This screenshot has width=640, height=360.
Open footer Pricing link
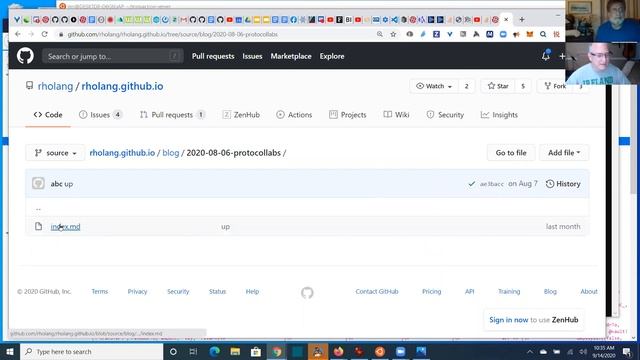(x=431, y=291)
